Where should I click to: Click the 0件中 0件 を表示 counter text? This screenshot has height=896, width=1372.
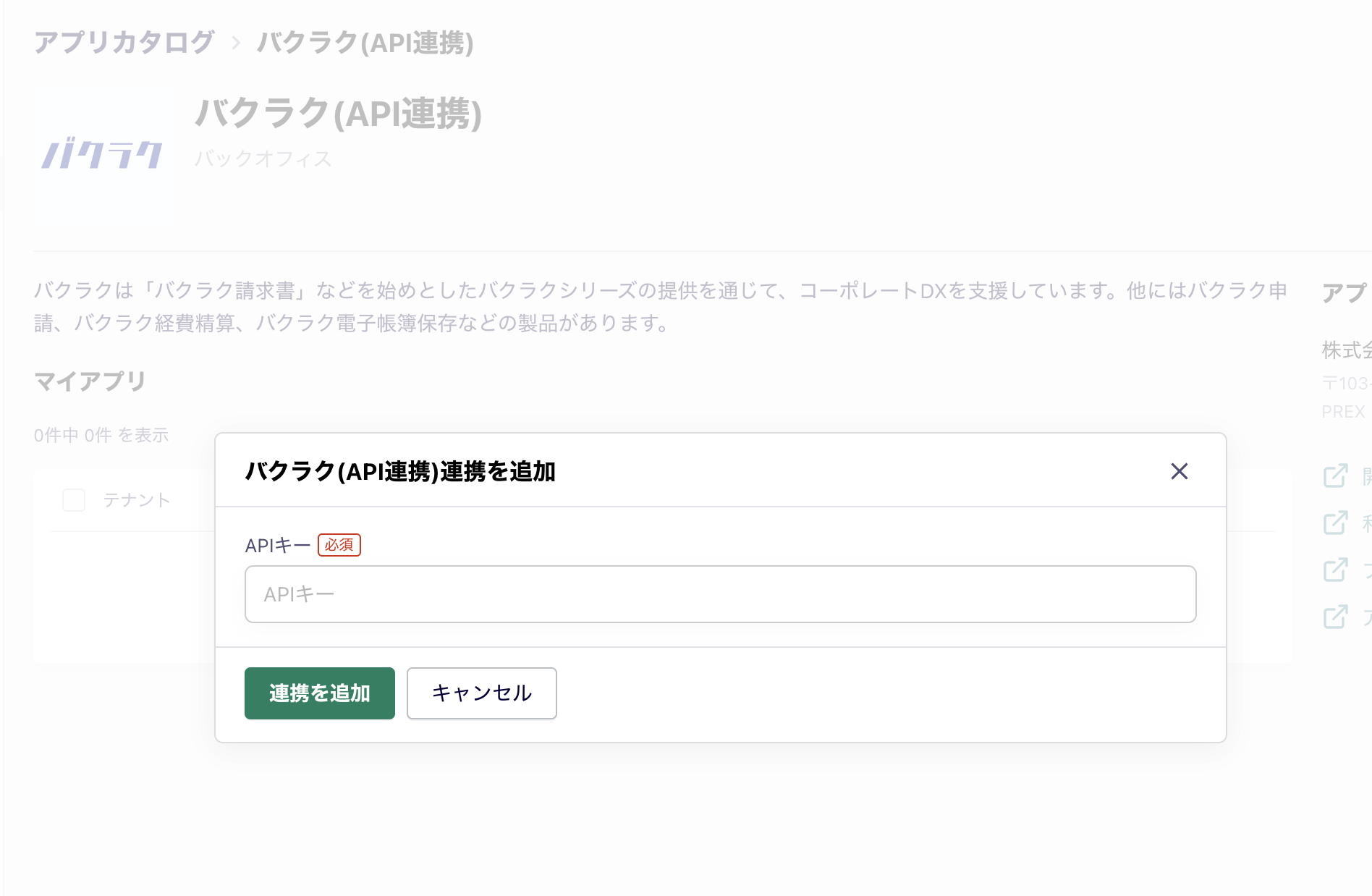101,435
